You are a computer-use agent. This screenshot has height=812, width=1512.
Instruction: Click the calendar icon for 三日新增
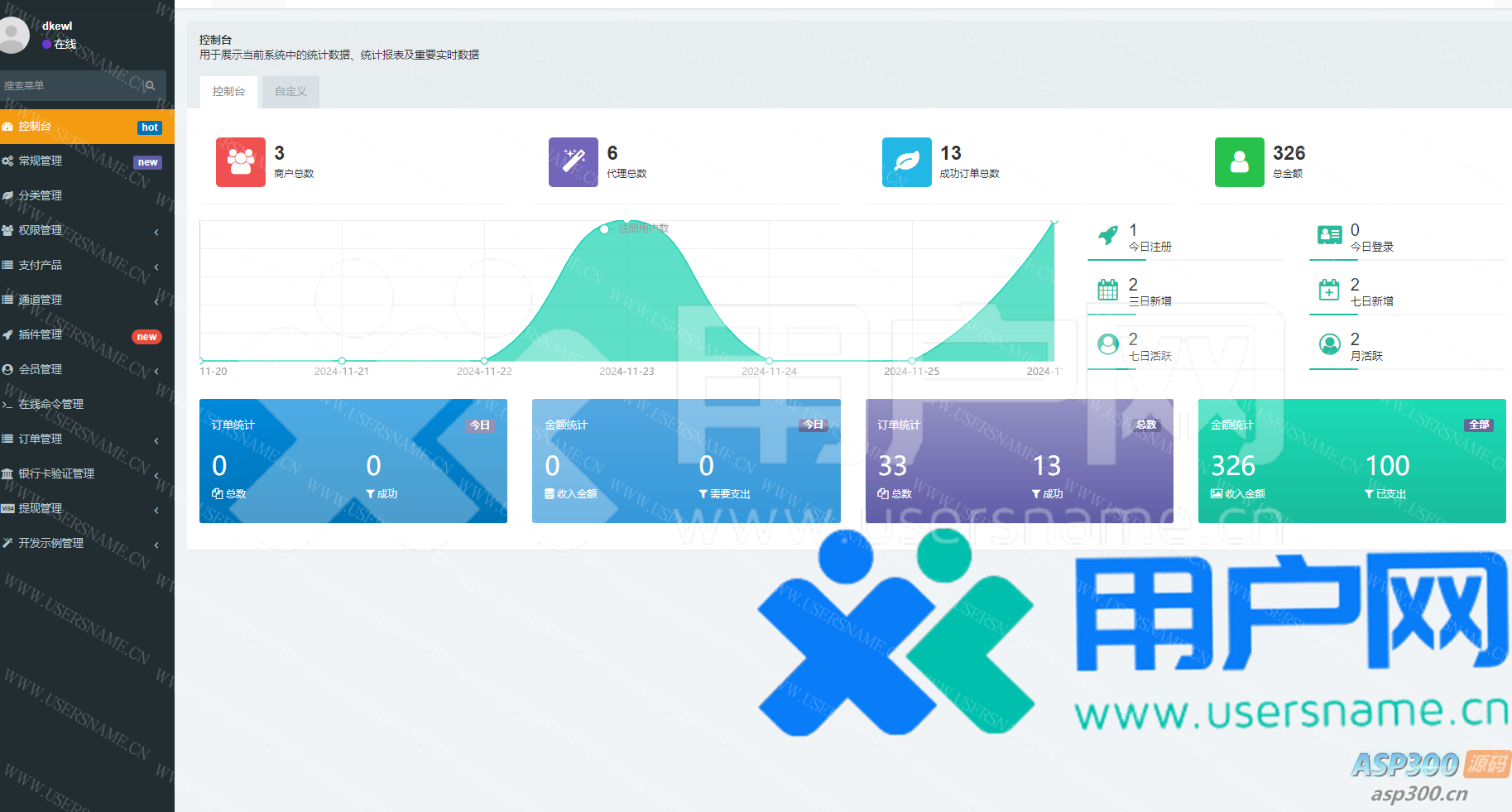(1108, 290)
